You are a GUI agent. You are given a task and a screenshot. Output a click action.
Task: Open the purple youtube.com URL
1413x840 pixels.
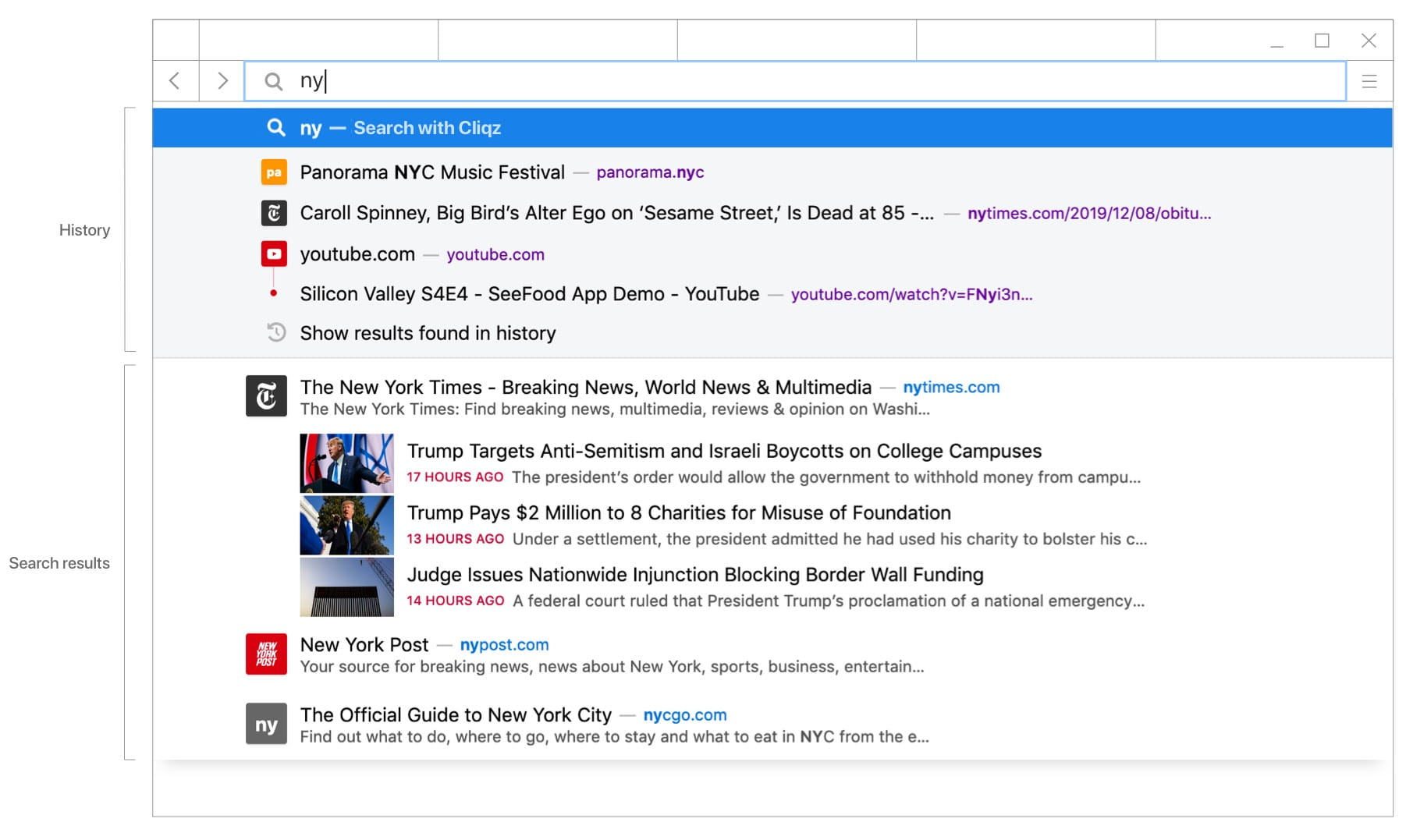495,254
